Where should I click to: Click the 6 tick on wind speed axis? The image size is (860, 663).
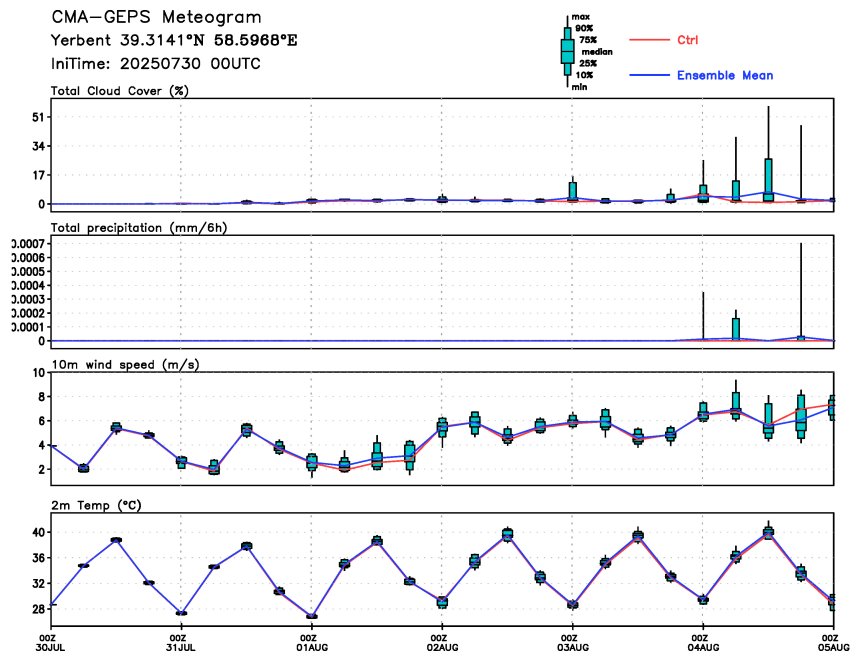pyautogui.click(x=42, y=421)
